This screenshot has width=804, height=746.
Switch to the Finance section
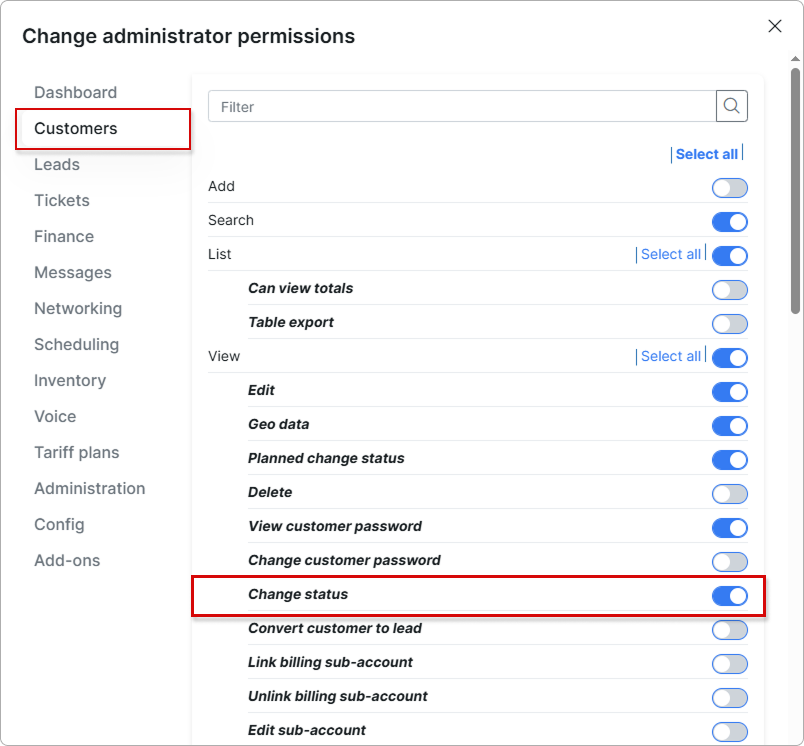[64, 236]
